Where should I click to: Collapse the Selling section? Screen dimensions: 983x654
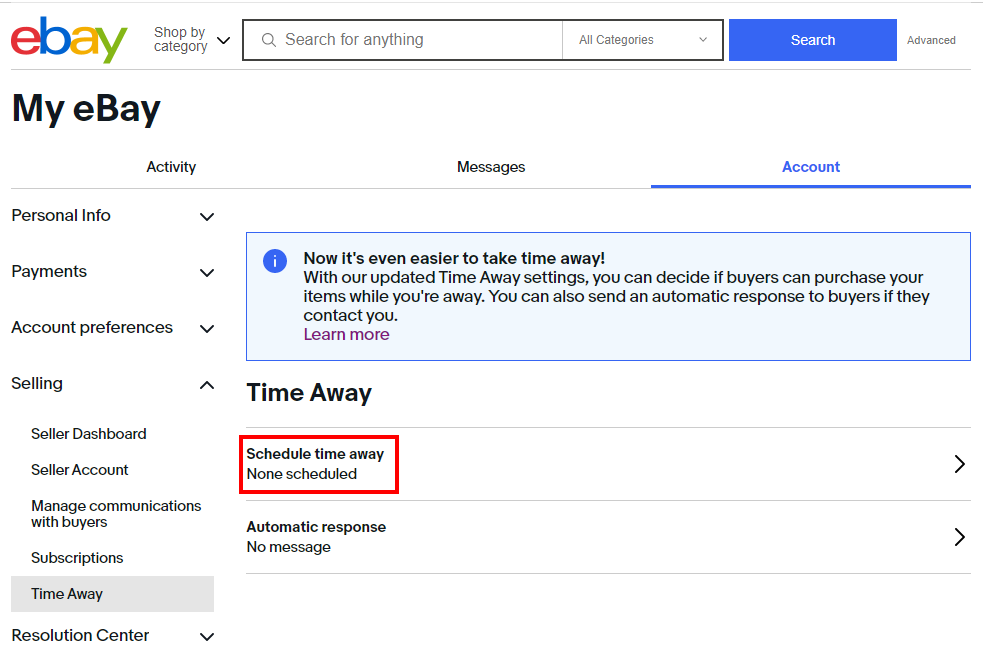(x=113, y=384)
